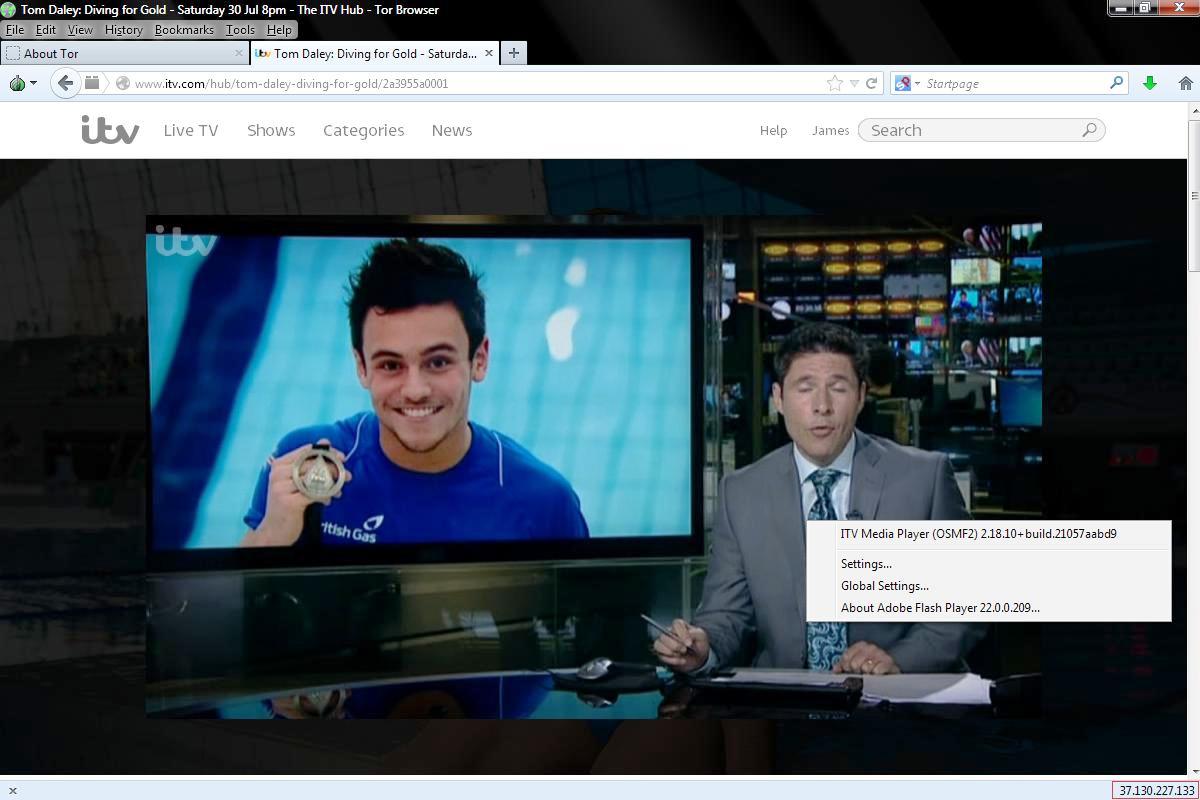The image size is (1200, 800).
Task: Click the ITV site Search field
Action: [970, 130]
